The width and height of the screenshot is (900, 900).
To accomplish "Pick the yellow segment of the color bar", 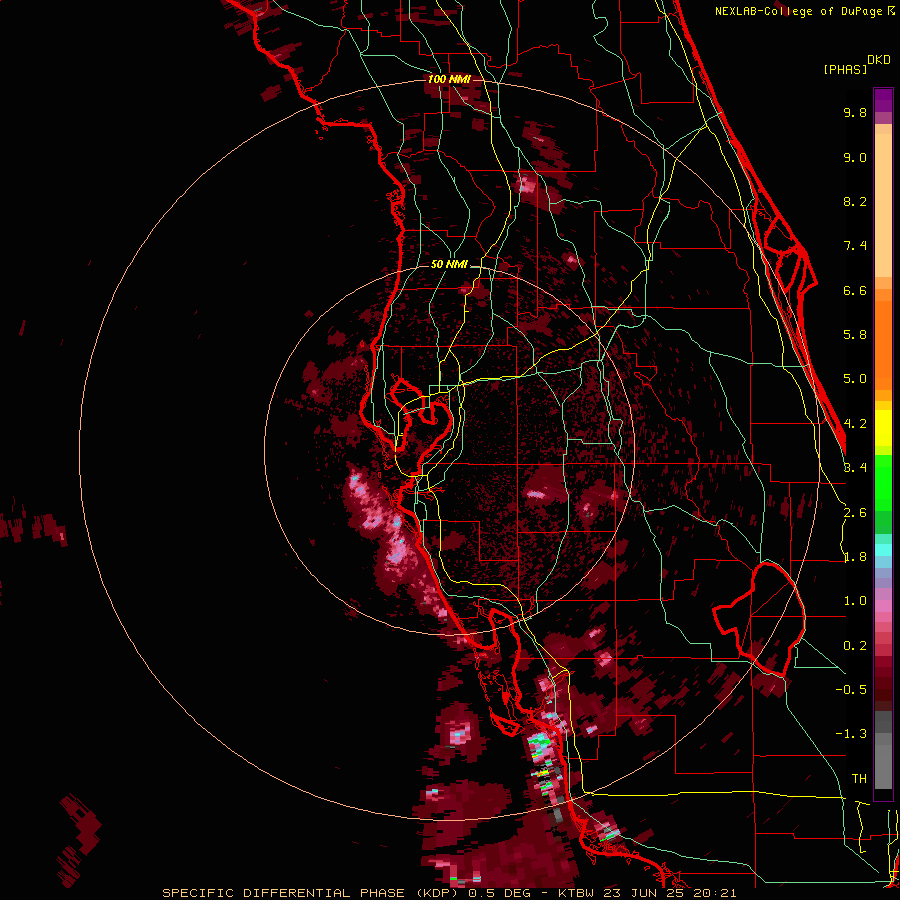I will (883, 428).
